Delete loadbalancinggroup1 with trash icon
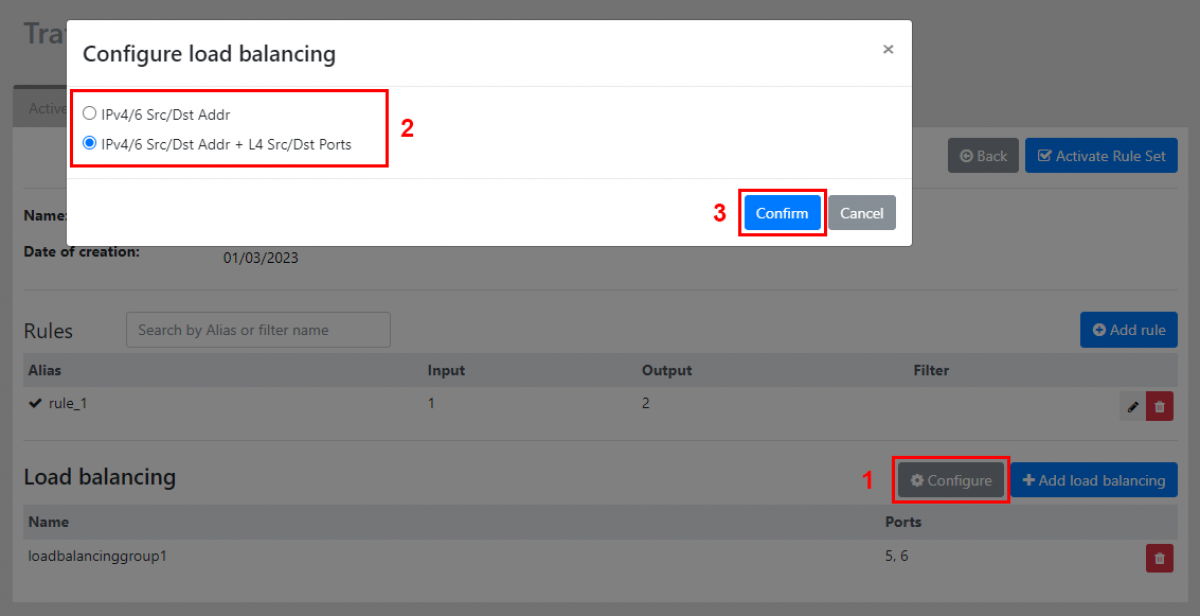1200x616 pixels. point(1159,558)
